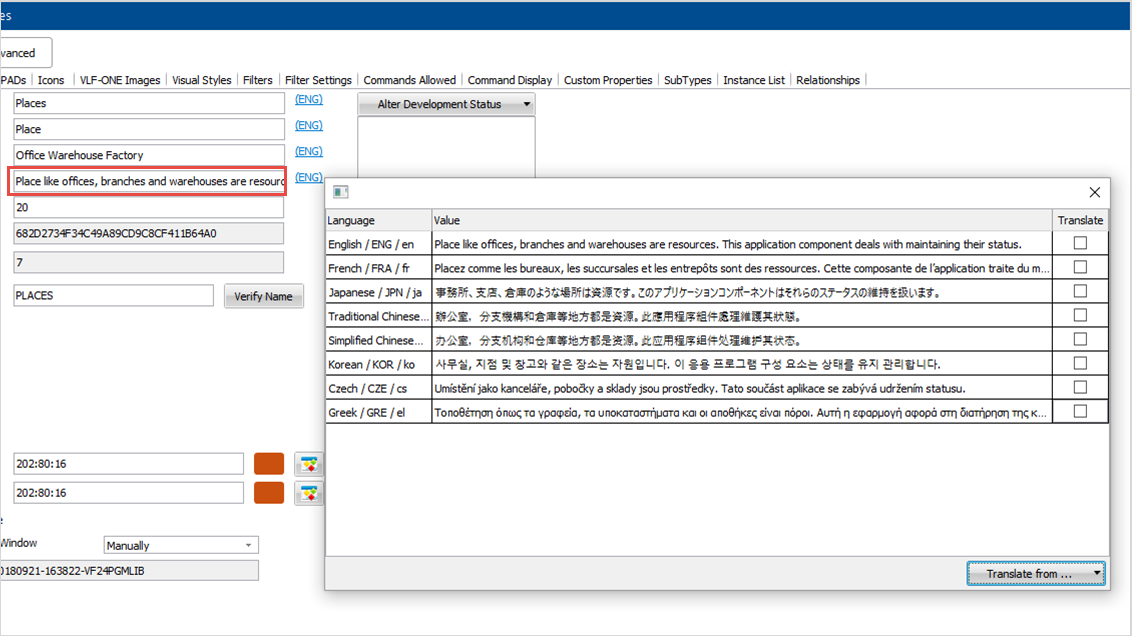Viewport: 1132px width, 636px height.
Task: Close the translation dialog
Action: (x=1094, y=192)
